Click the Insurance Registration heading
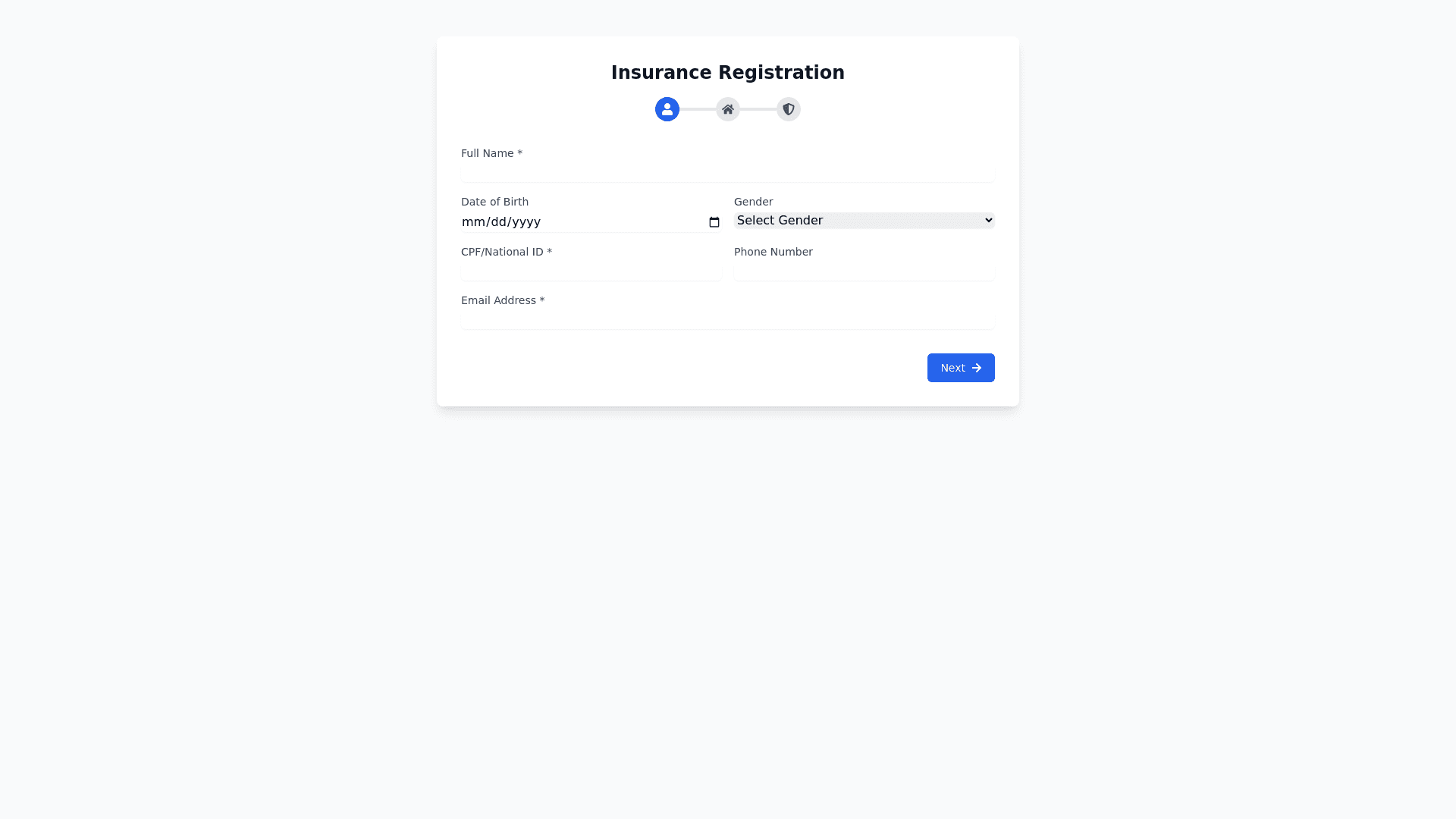1456x819 pixels. [727, 73]
